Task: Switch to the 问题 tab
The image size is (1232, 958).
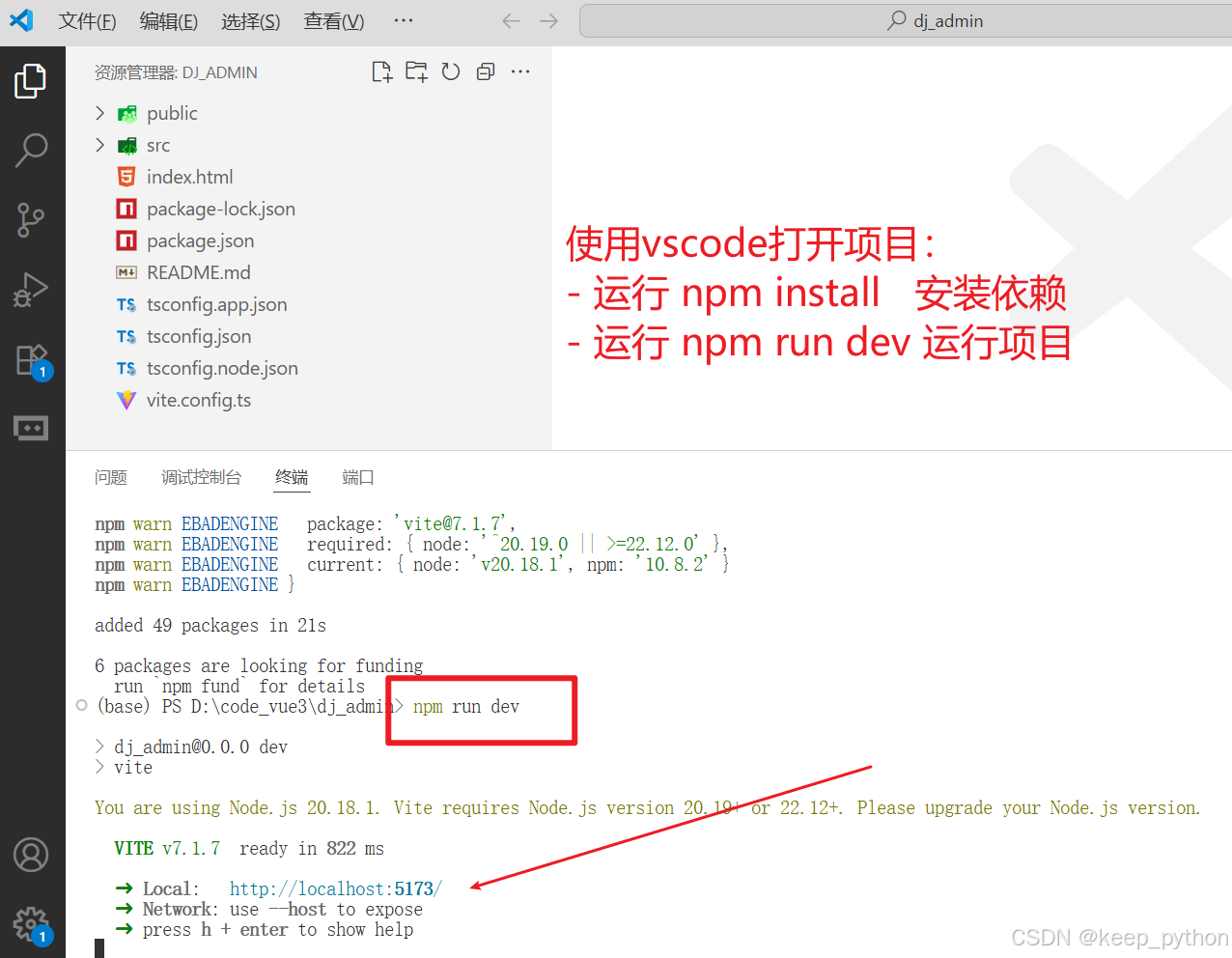Action: pyautogui.click(x=111, y=476)
